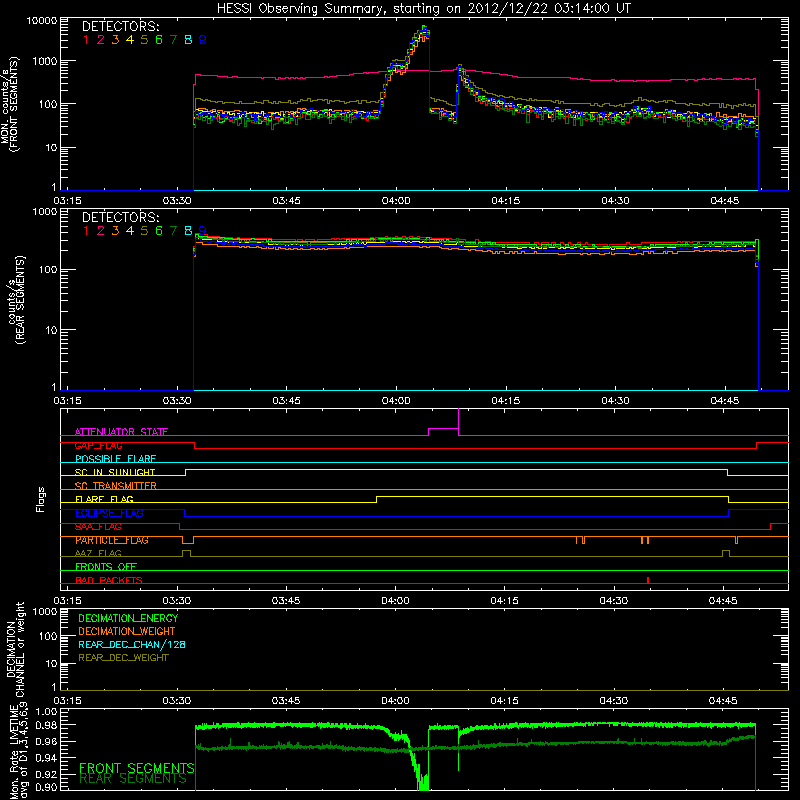Click pink detector 2 in rear segments legend
The image size is (800, 800).
(x=101, y=231)
